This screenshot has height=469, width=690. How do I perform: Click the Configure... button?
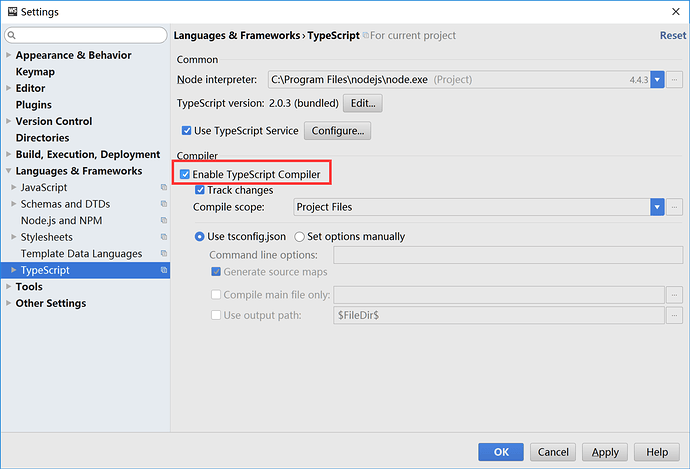tap(338, 131)
